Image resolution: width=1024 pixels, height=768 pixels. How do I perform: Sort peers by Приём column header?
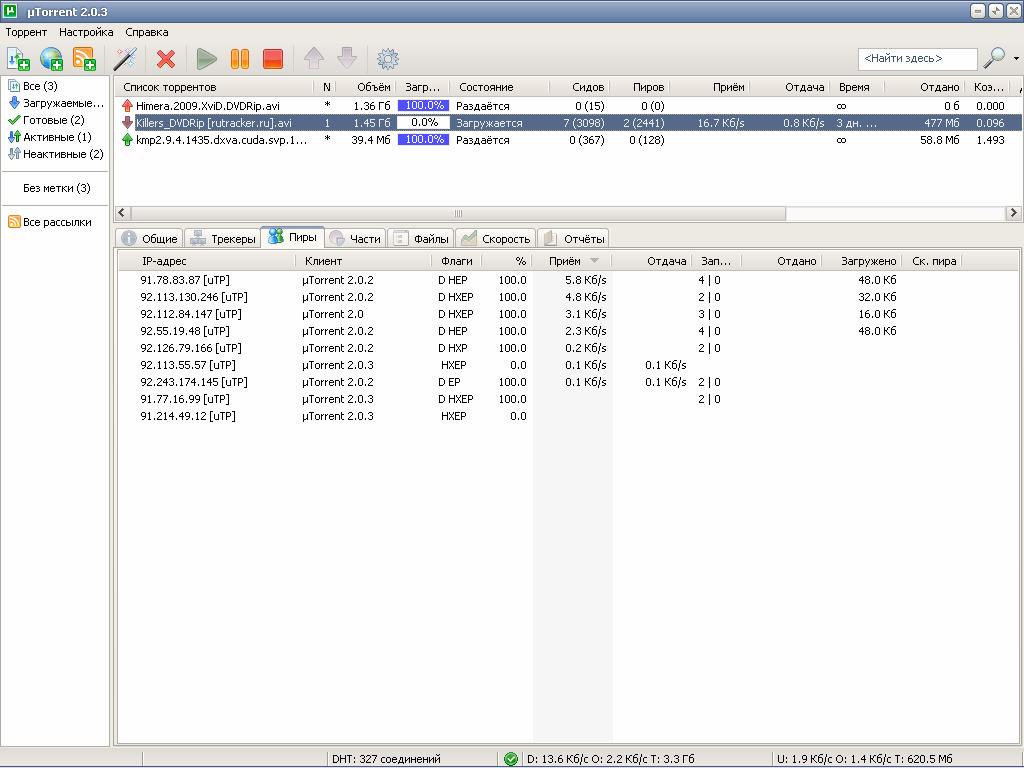565,261
